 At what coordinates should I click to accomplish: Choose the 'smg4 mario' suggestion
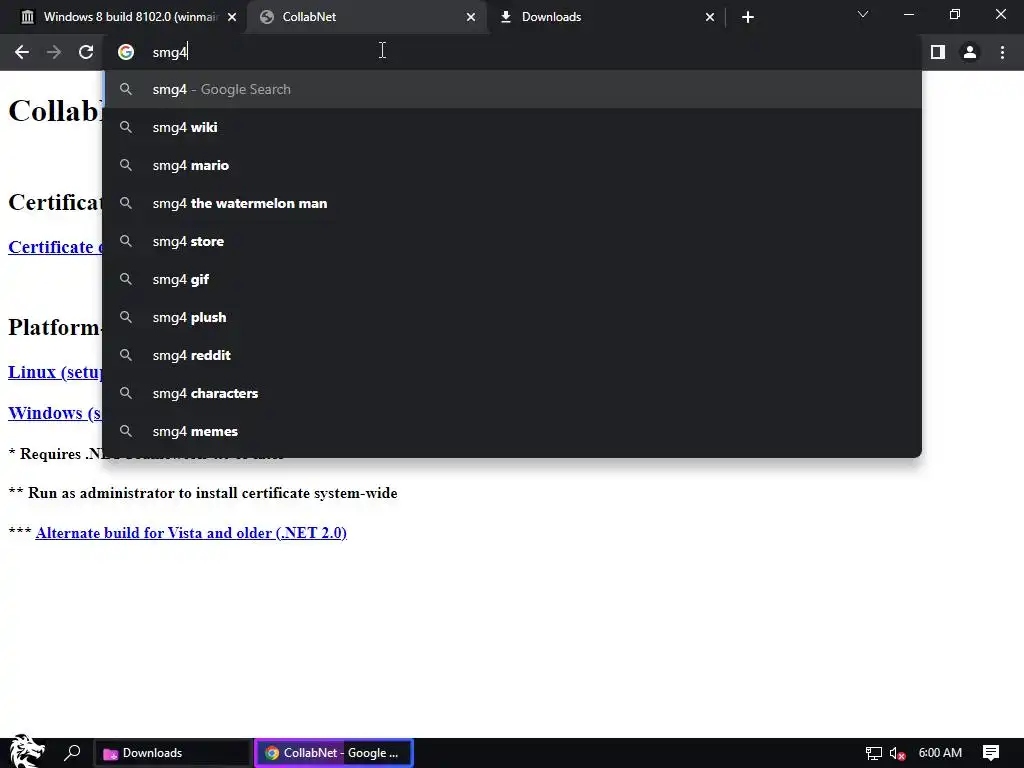tap(513, 165)
